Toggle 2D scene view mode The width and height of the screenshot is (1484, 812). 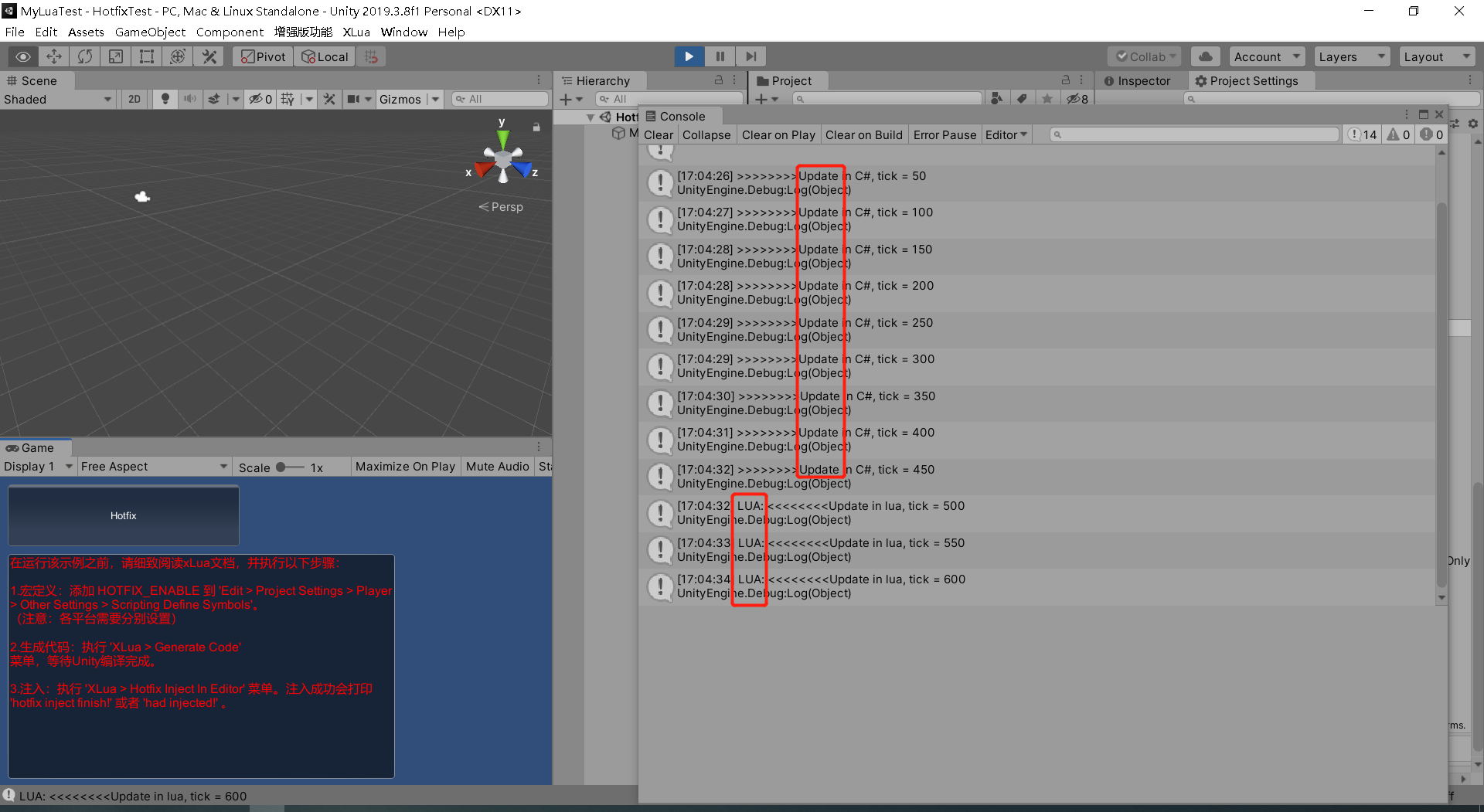point(134,99)
